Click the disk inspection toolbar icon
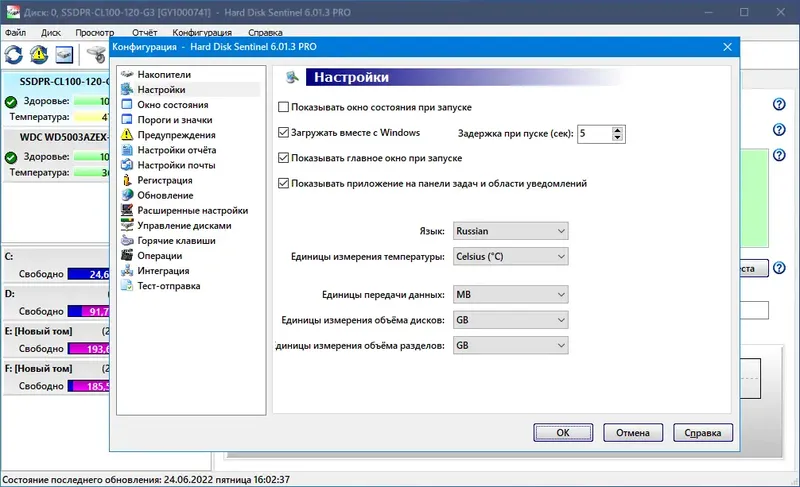This screenshot has width=800, height=487. point(97,55)
